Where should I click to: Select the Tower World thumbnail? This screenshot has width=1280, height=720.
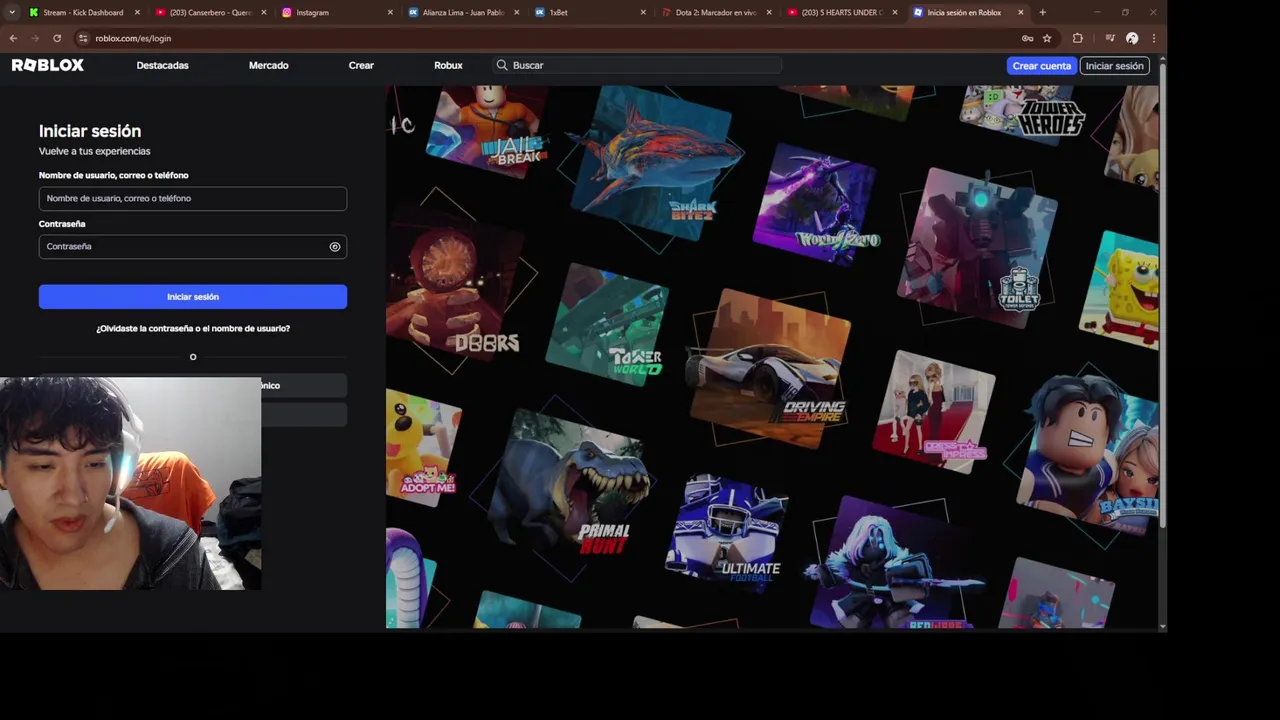(x=607, y=325)
